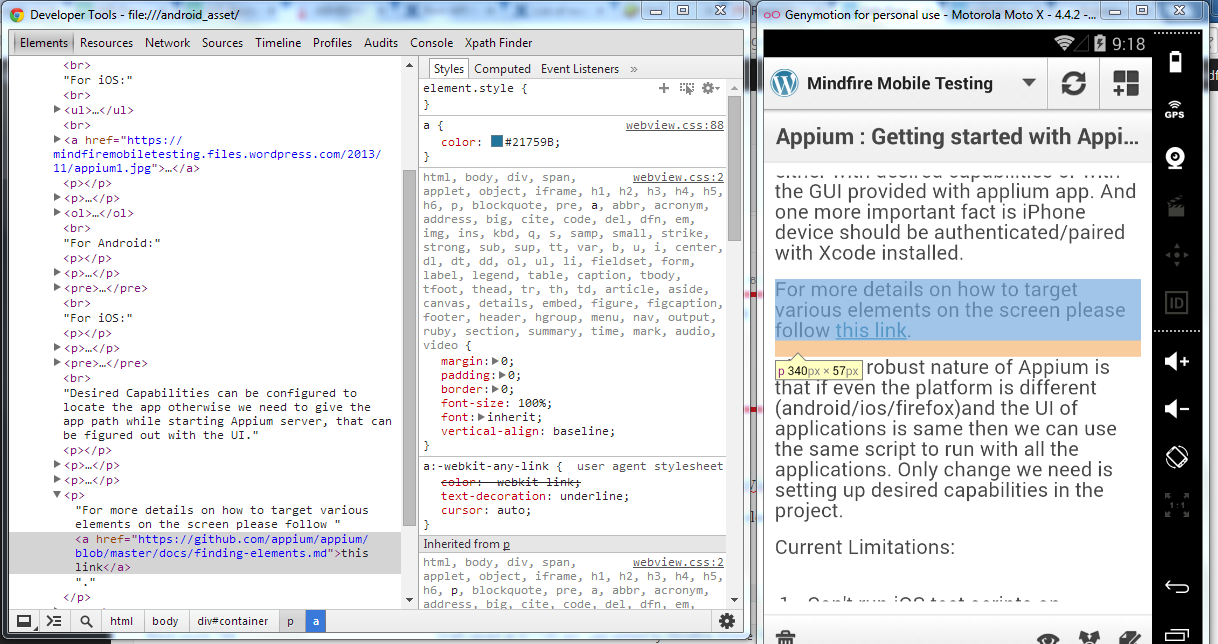
Task: Expand the border property in styles
Action: click(495, 389)
